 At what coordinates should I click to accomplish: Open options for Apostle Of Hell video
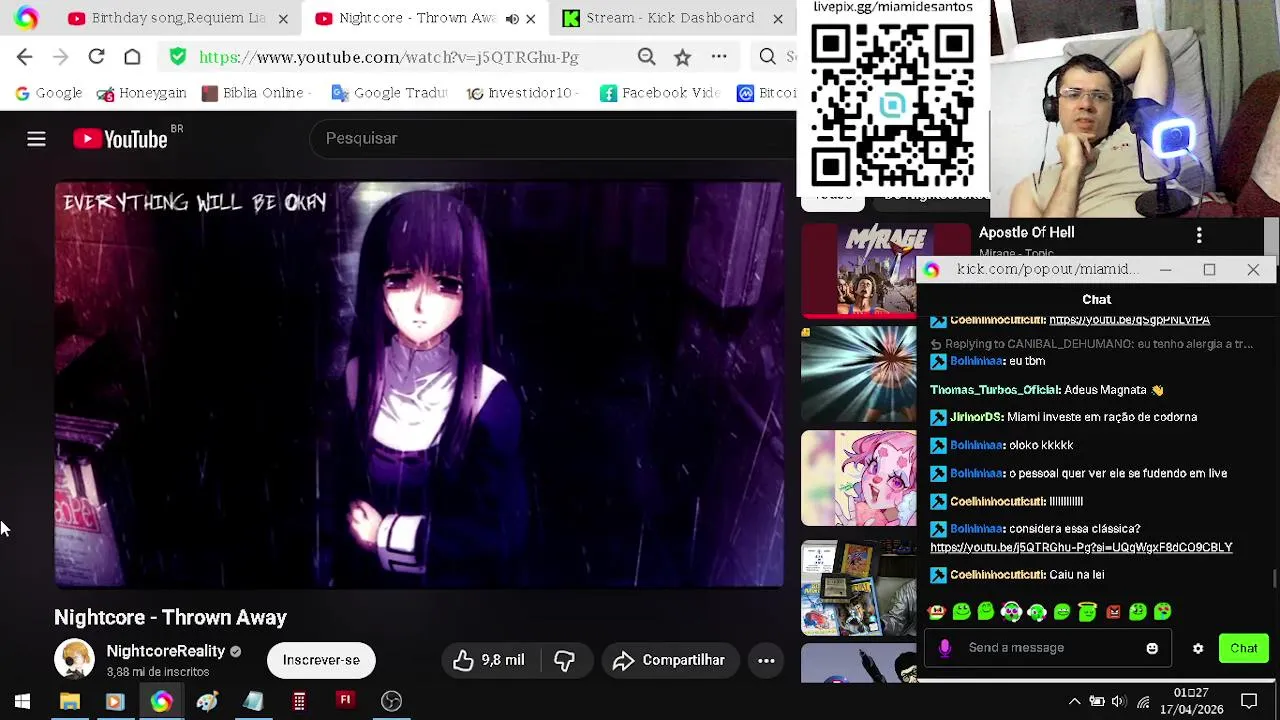1199,235
